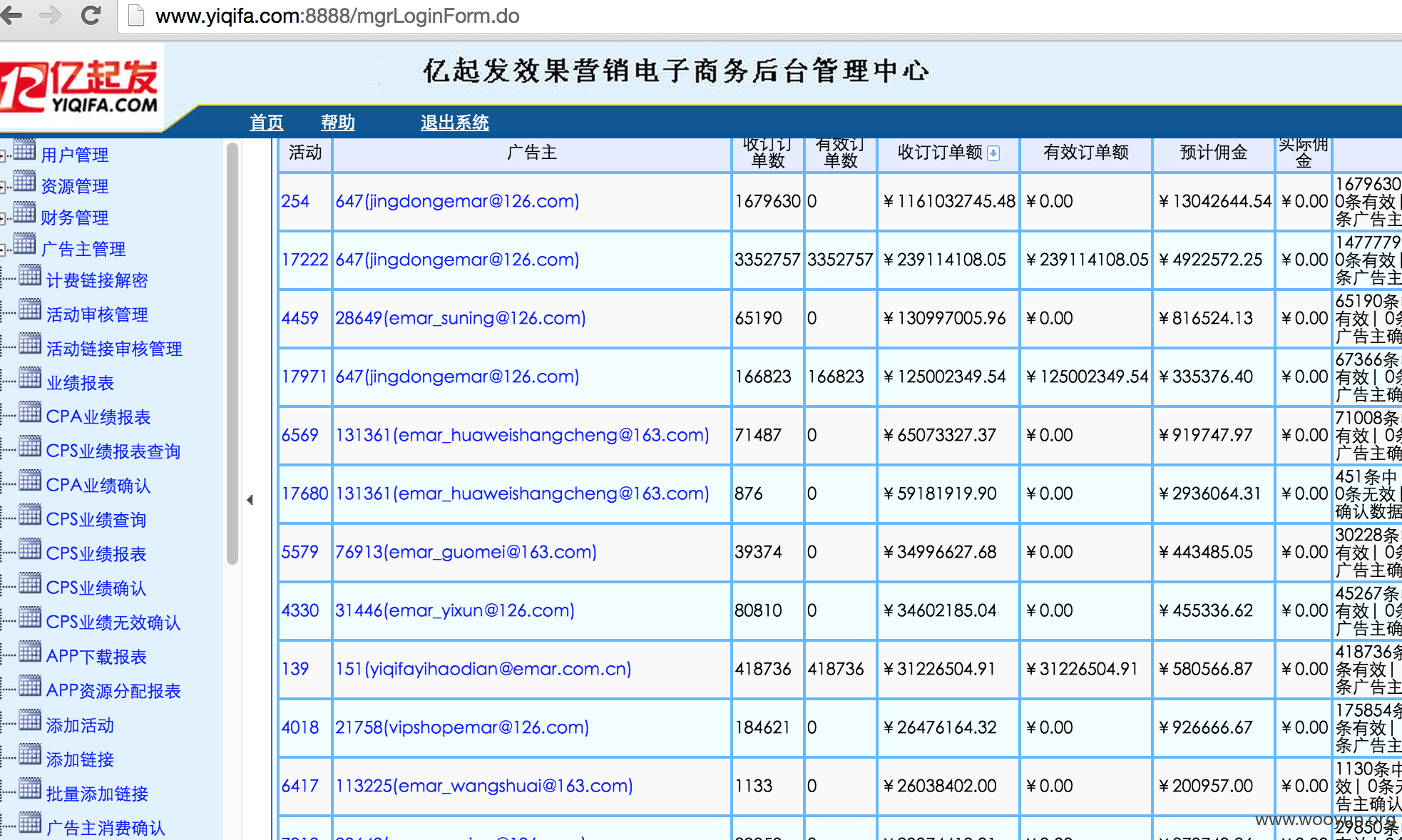Image resolution: width=1402 pixels, height=840 pixels.
Task: Expand the 财务管理 tree node
Action: [3, 218]
